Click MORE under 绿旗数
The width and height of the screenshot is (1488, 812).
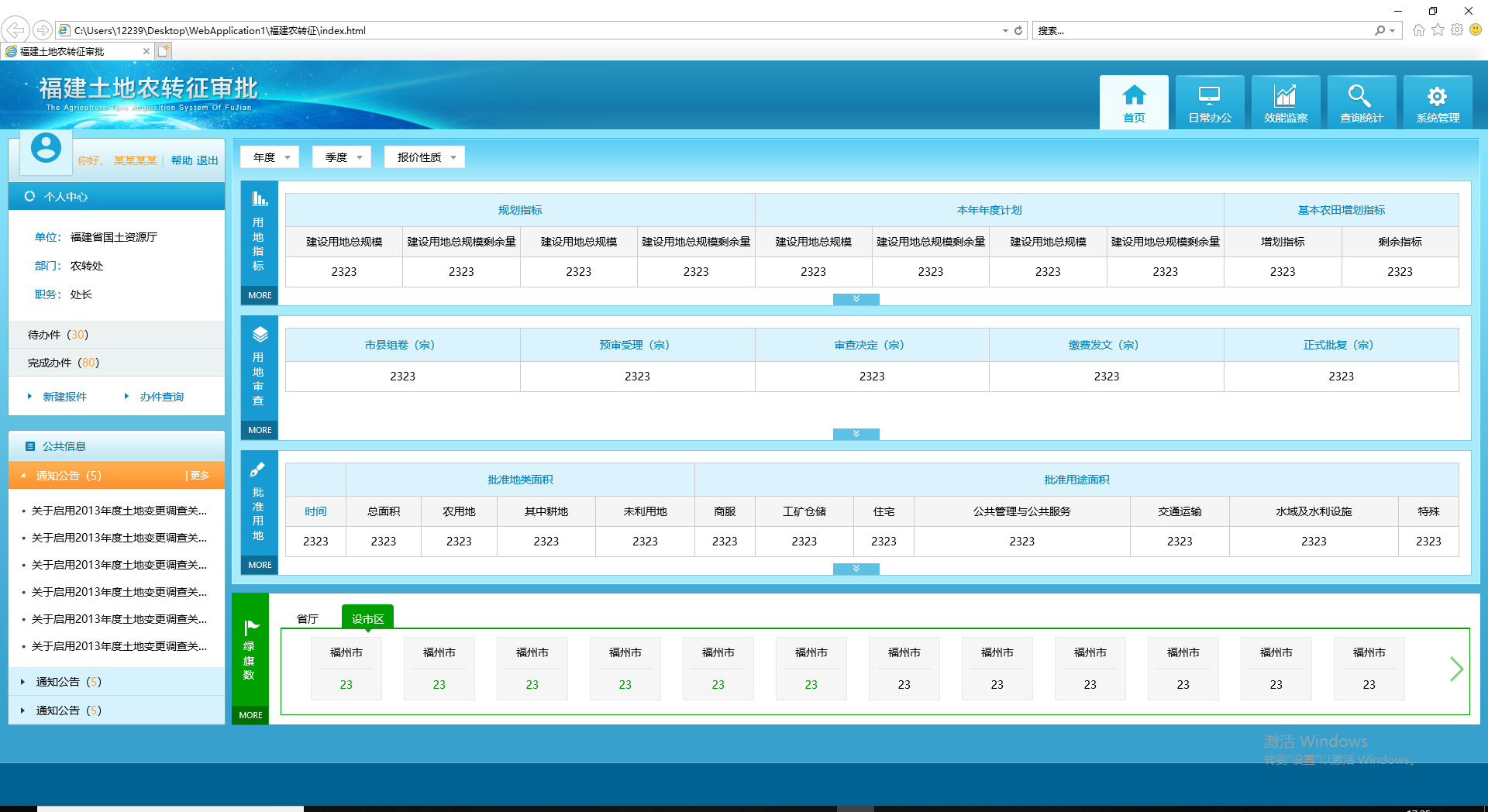250,715
